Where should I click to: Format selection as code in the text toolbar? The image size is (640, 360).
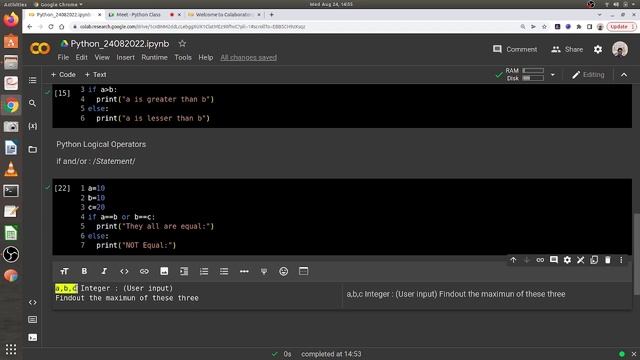tap(124, 271)
